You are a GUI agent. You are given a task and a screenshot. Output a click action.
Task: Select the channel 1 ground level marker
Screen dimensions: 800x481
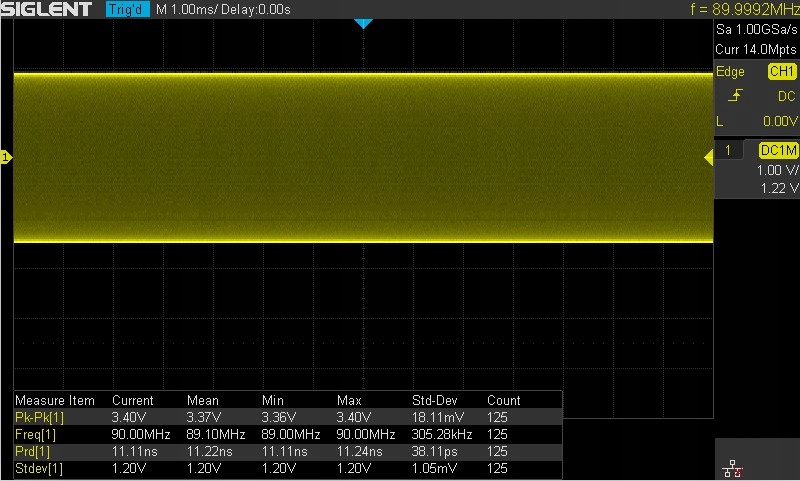click(x=6, y=157)
